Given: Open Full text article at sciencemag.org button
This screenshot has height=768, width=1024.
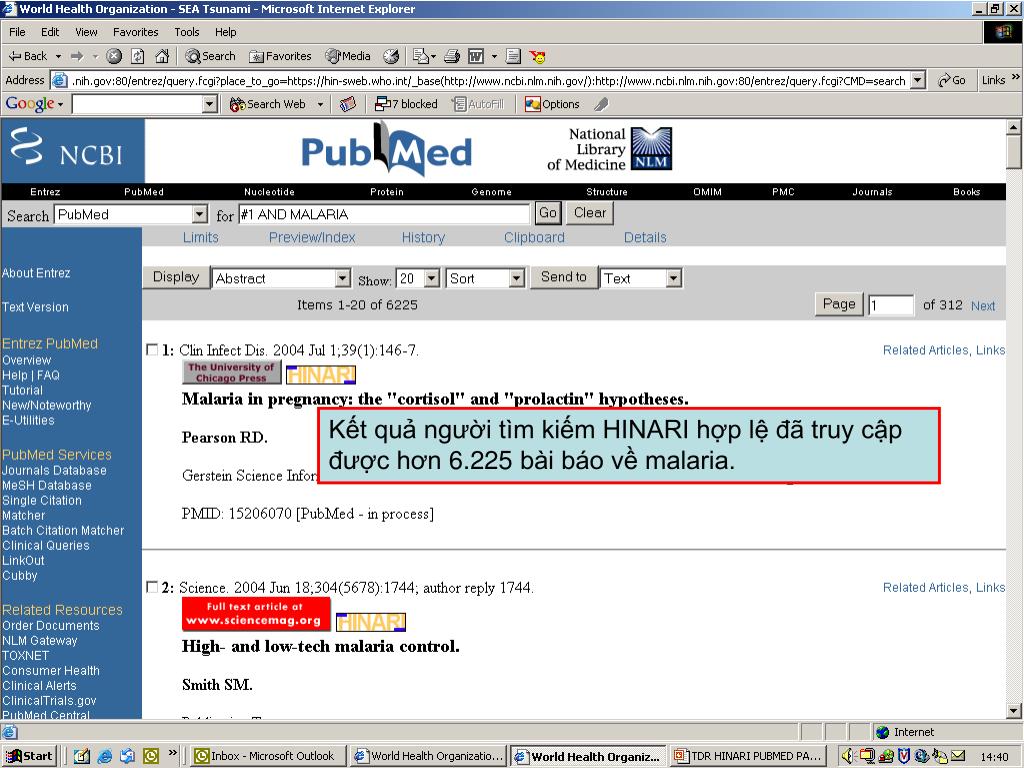Looking at the screenshot, I should (x=256, y=614).
